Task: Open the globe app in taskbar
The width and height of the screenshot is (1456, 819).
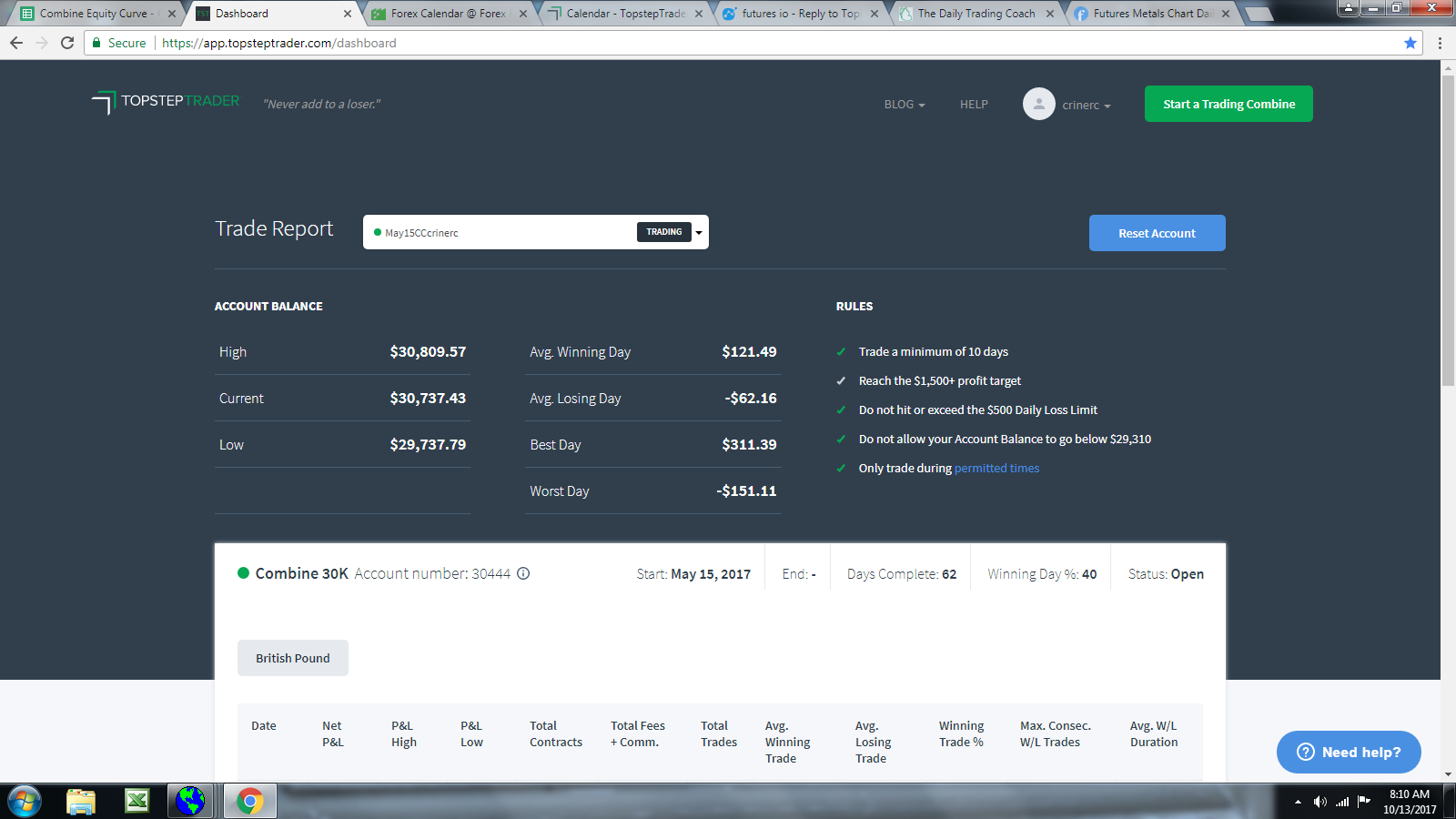Action: (190, 801)
